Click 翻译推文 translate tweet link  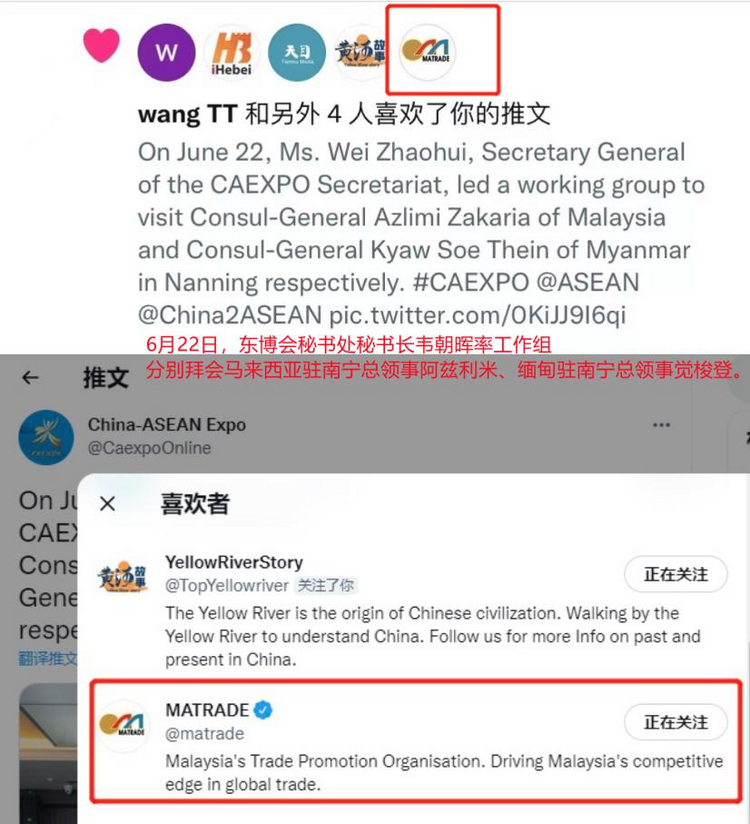click(x=48, y=658)
